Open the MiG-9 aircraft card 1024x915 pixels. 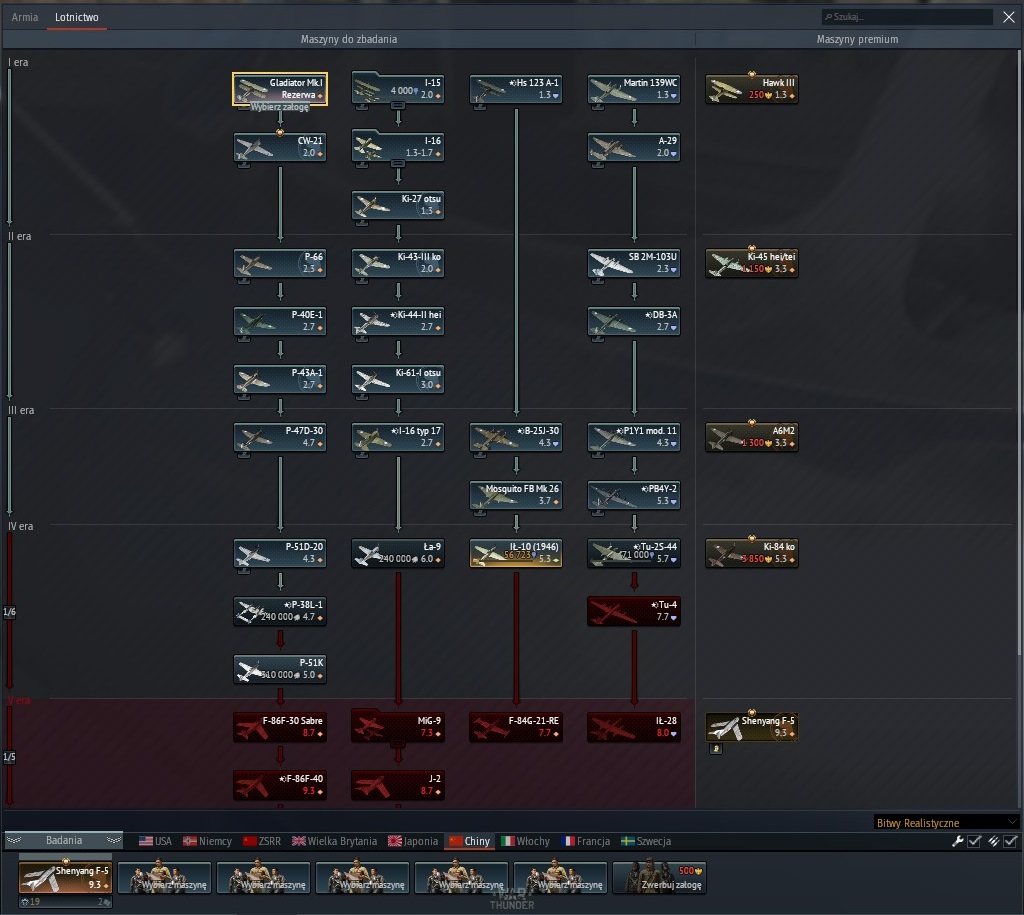point(398,727)
